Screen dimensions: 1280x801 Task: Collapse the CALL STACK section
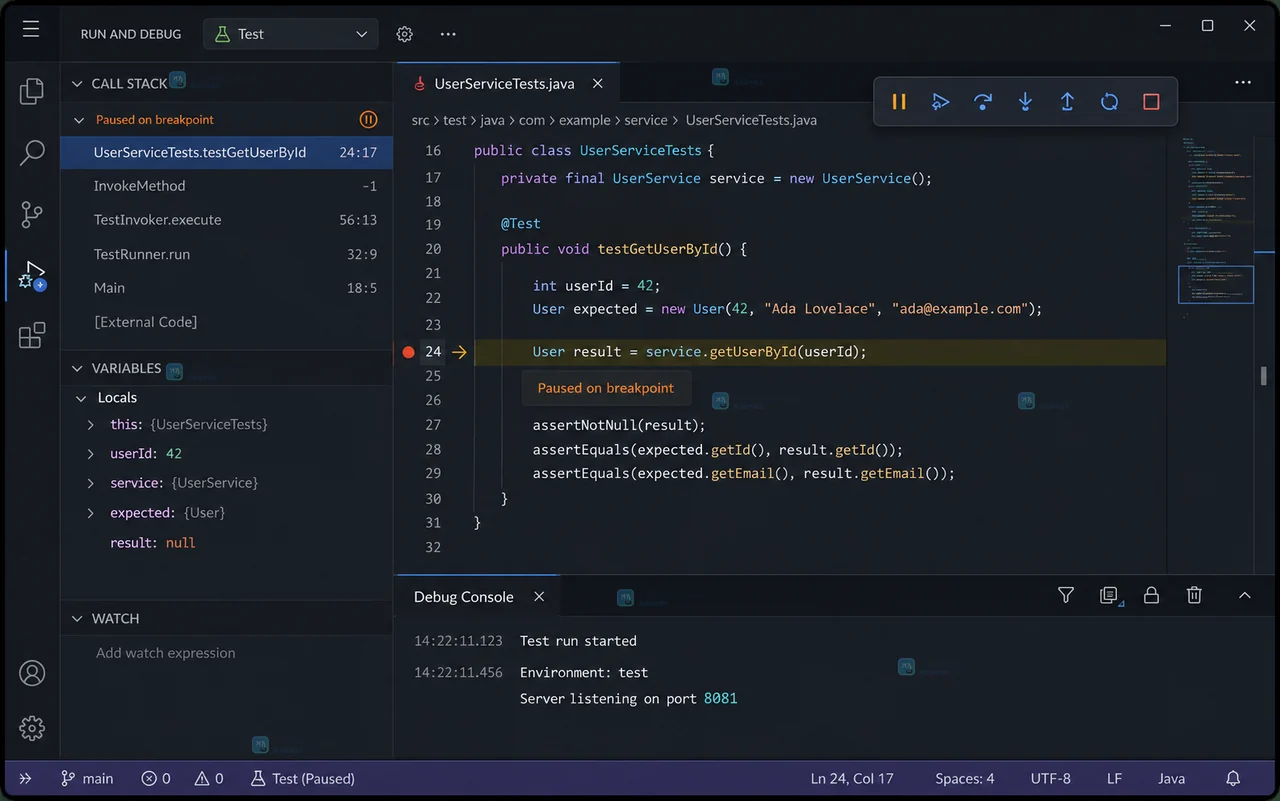click(x=77, y=84)
